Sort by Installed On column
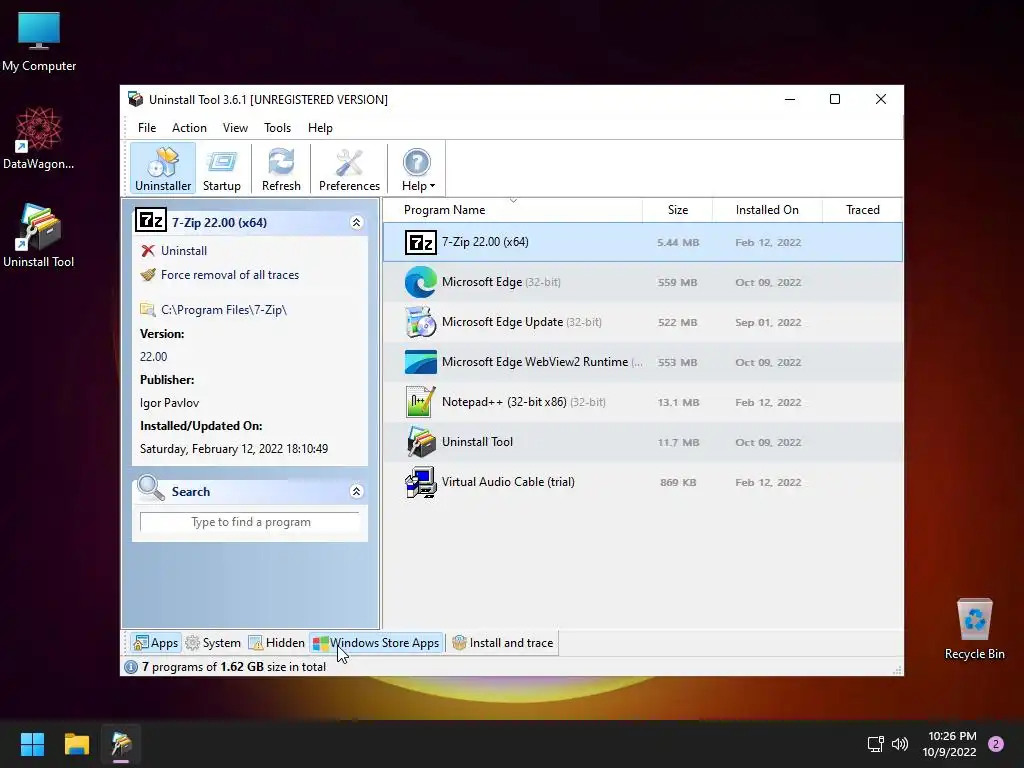The image size is (1024, 768). coord(767,210)
